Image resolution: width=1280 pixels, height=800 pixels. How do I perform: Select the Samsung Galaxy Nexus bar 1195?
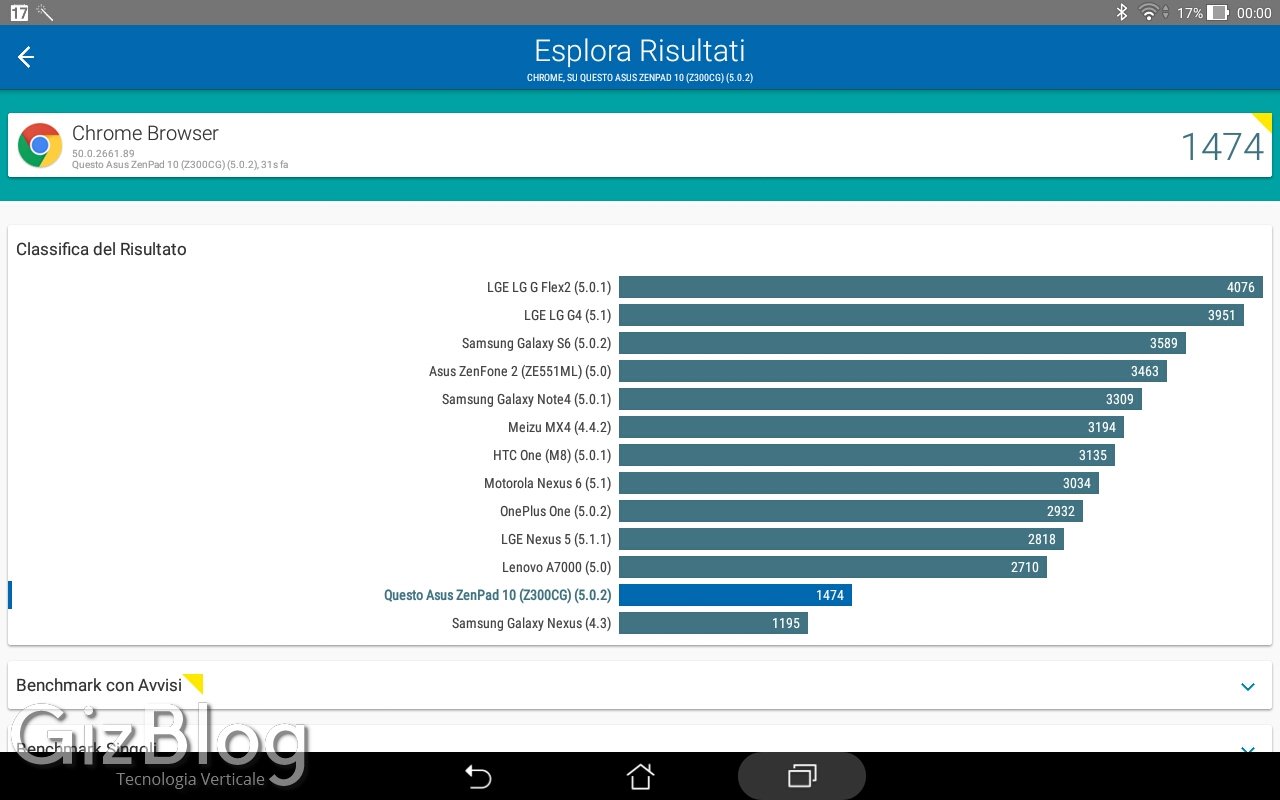click(713, 623)
